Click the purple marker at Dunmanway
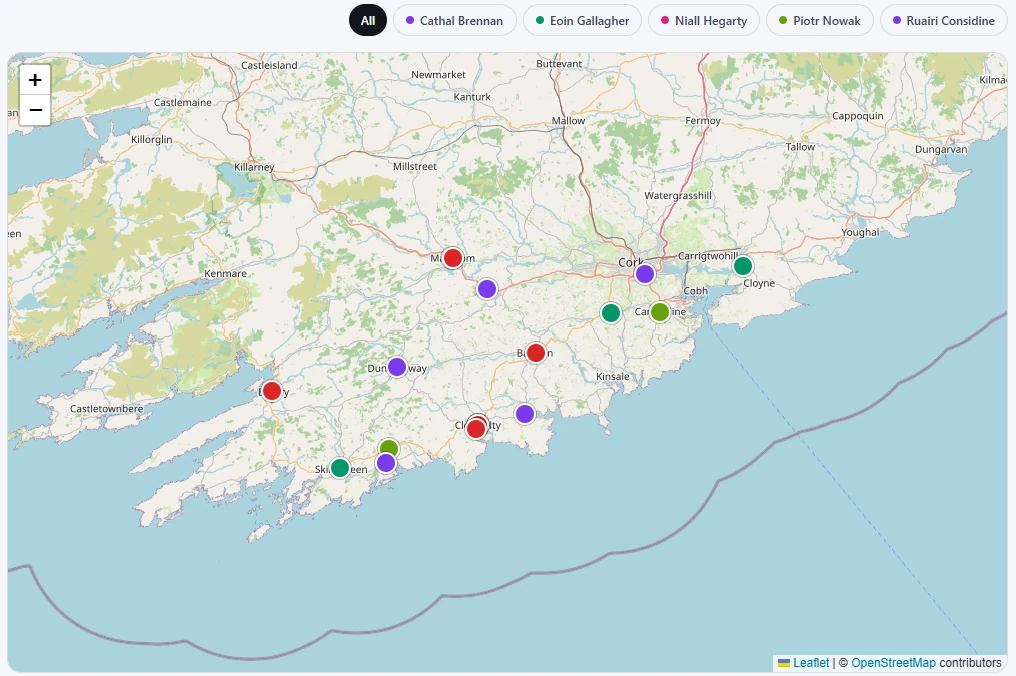 [397, 367]
